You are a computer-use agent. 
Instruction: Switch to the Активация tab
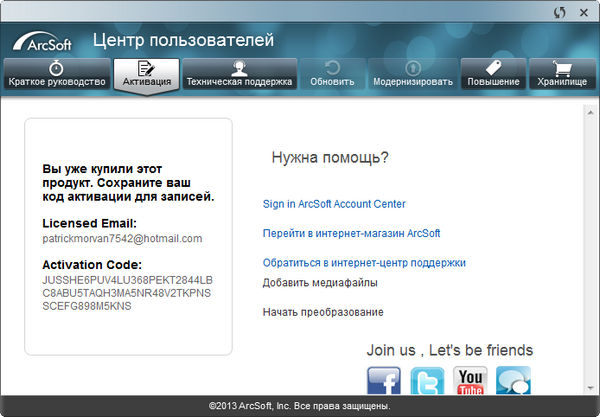[x=146, y=74]
